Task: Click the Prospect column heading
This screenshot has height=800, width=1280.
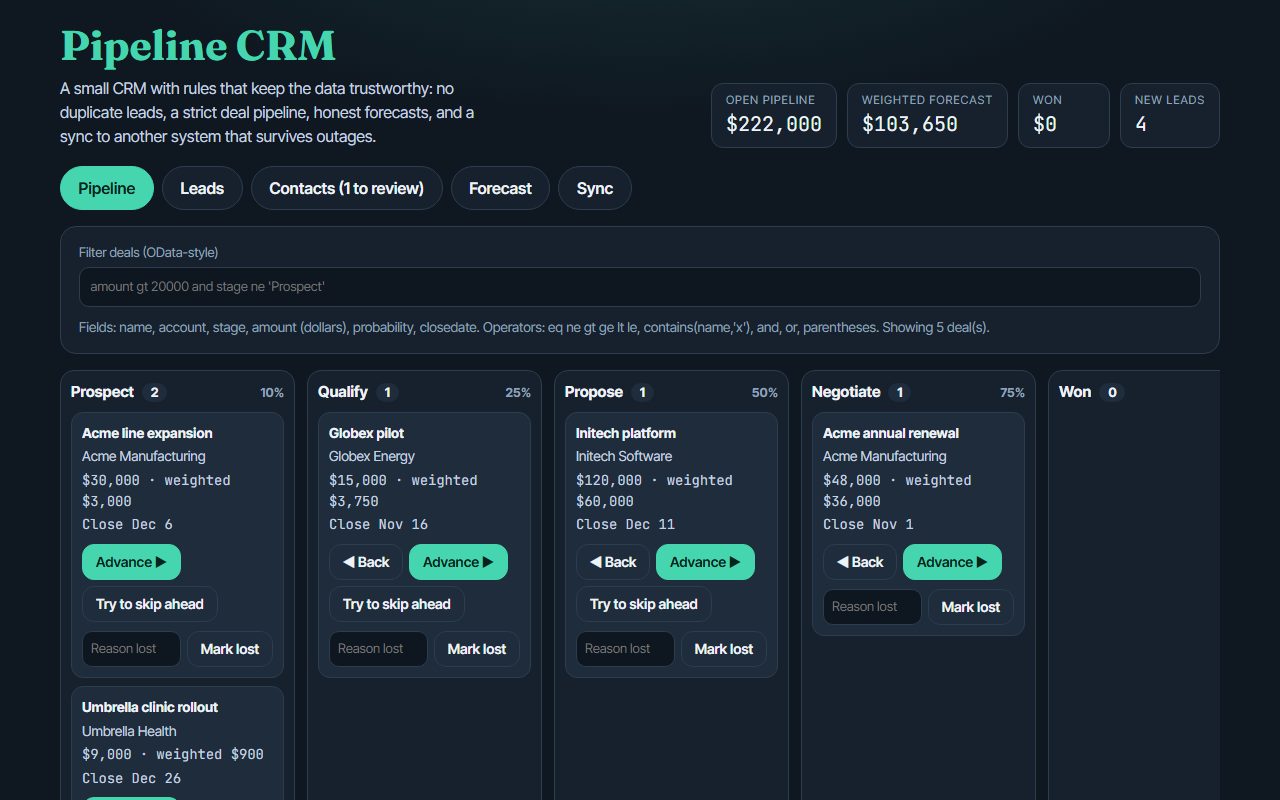Action: pos(102,392)
